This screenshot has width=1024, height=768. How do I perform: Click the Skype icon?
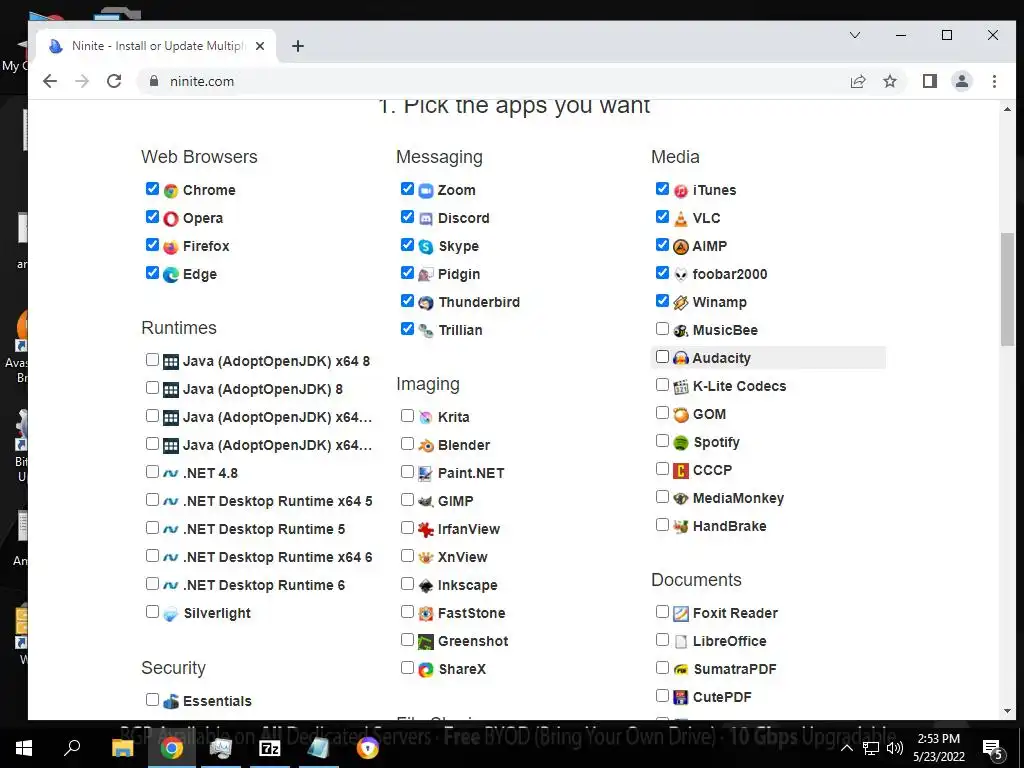click(426, 247)
